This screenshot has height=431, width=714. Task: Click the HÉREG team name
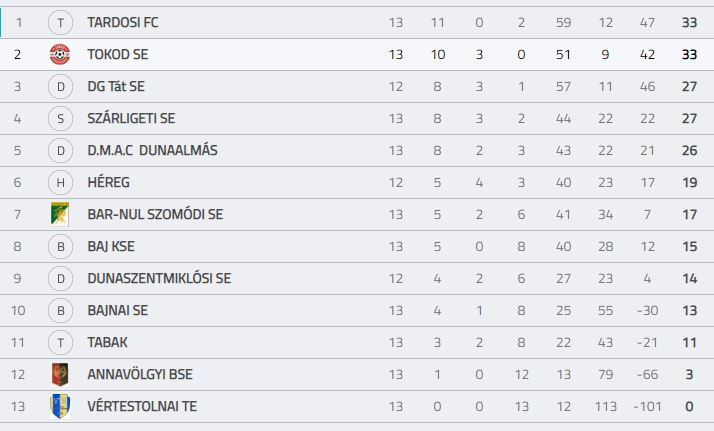(x=109, y=183)
